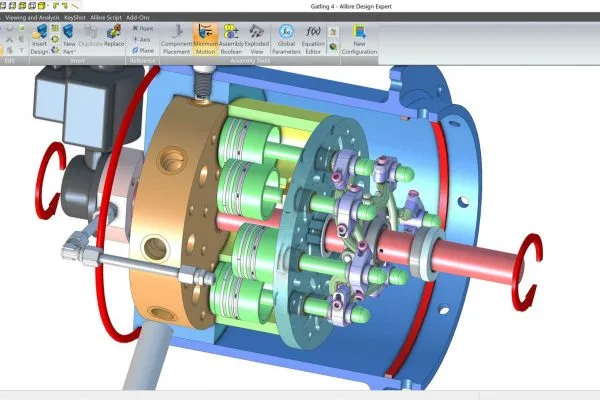Open the Alibre Script tab
The height and width of the screenshot is (400, 600).
tap(106, 17)
